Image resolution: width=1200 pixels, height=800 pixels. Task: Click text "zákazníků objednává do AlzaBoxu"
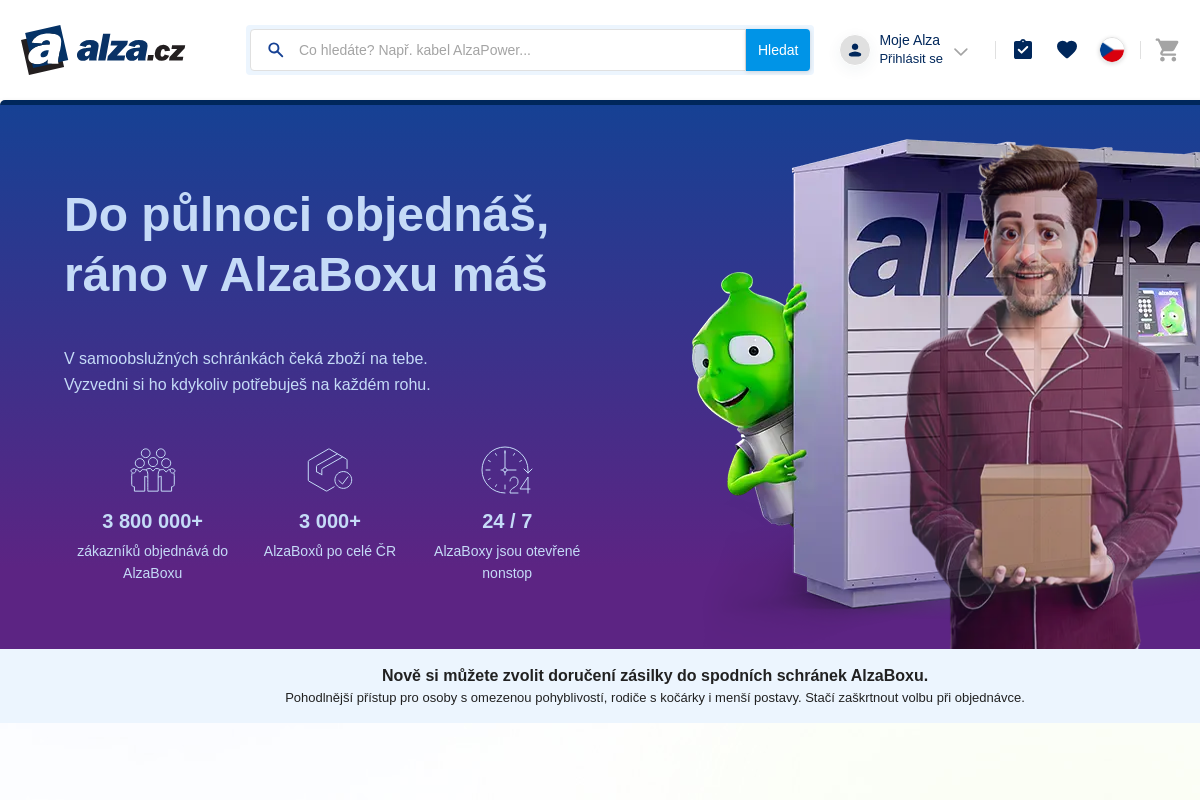click(153, 562)
